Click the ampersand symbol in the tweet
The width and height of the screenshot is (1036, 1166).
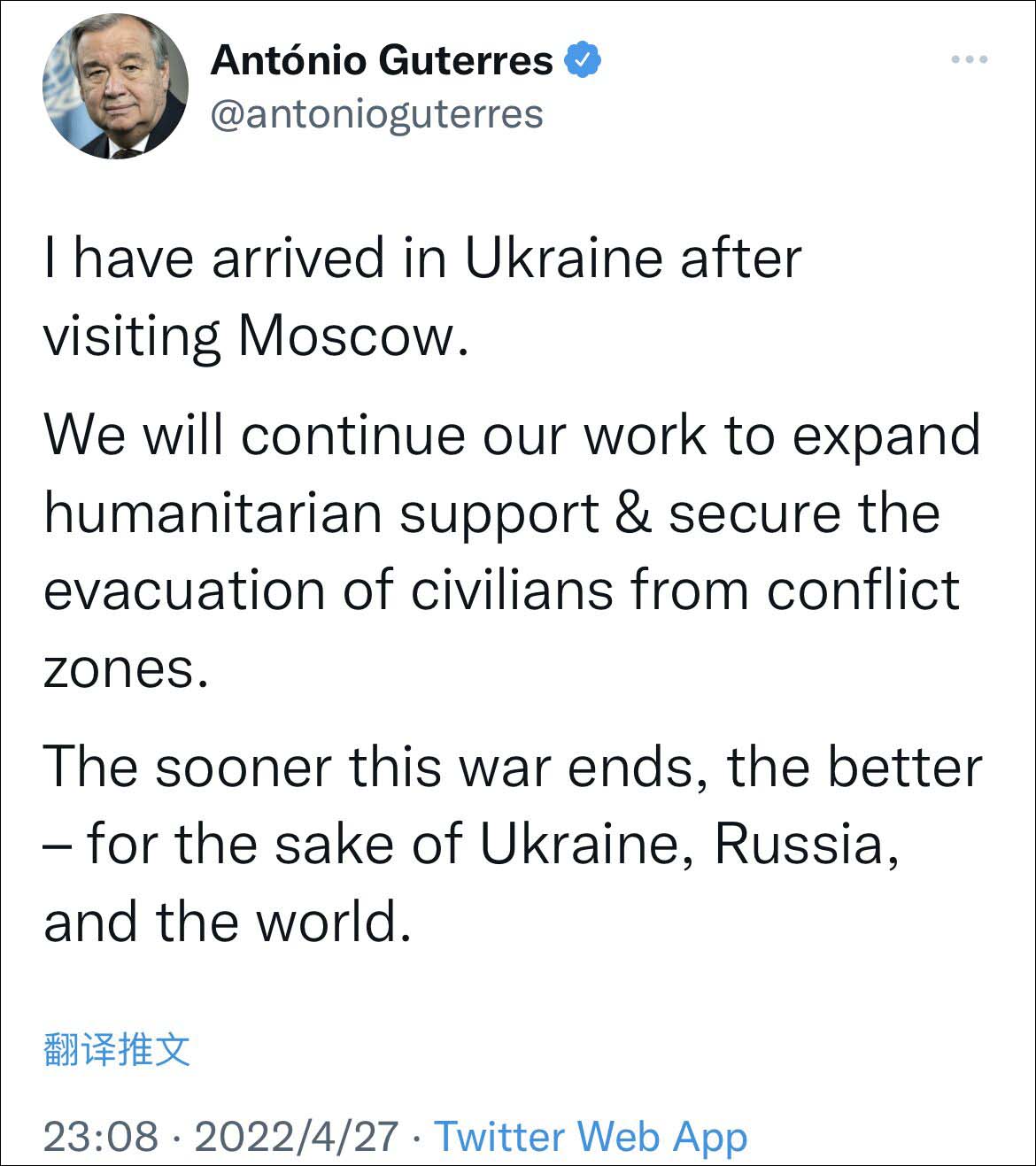633,513
